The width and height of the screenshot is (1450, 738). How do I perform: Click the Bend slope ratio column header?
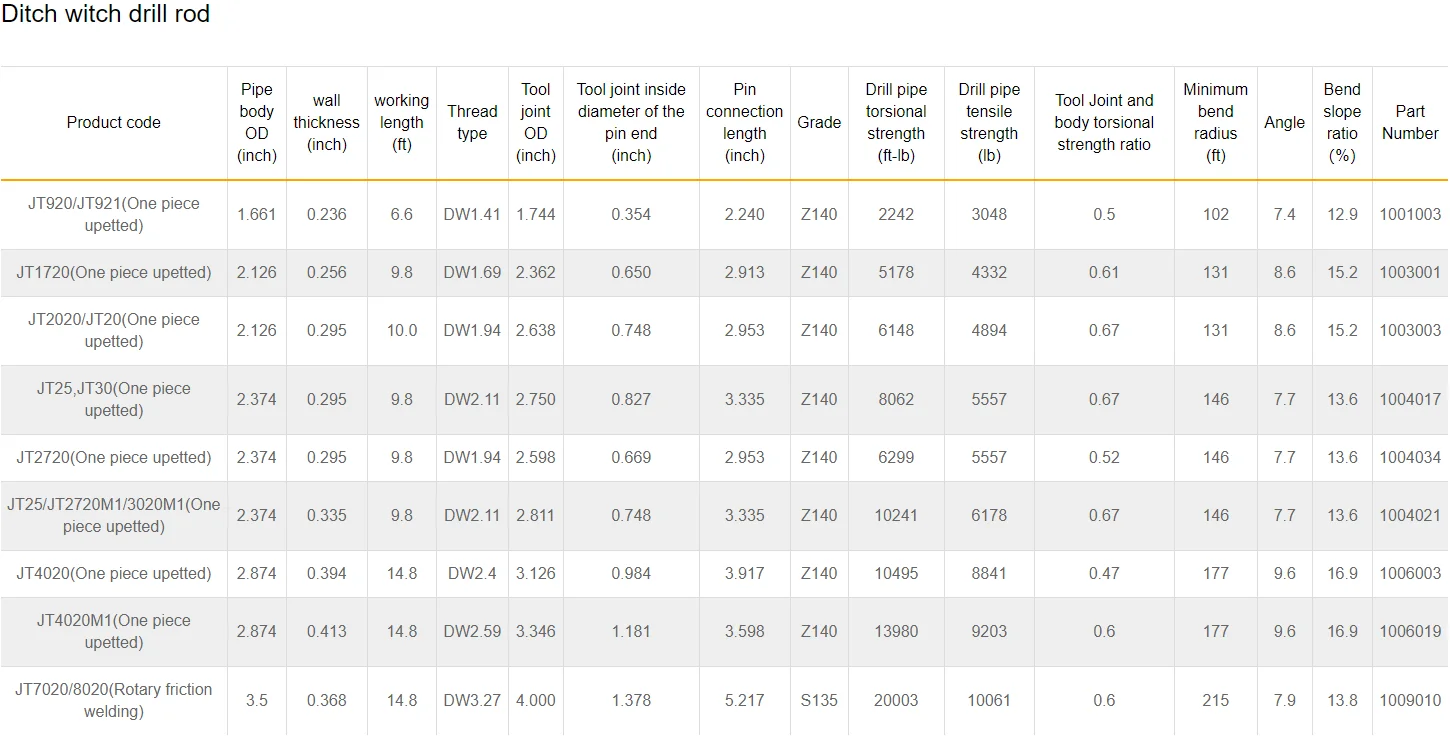click(x=1342, y=123)
